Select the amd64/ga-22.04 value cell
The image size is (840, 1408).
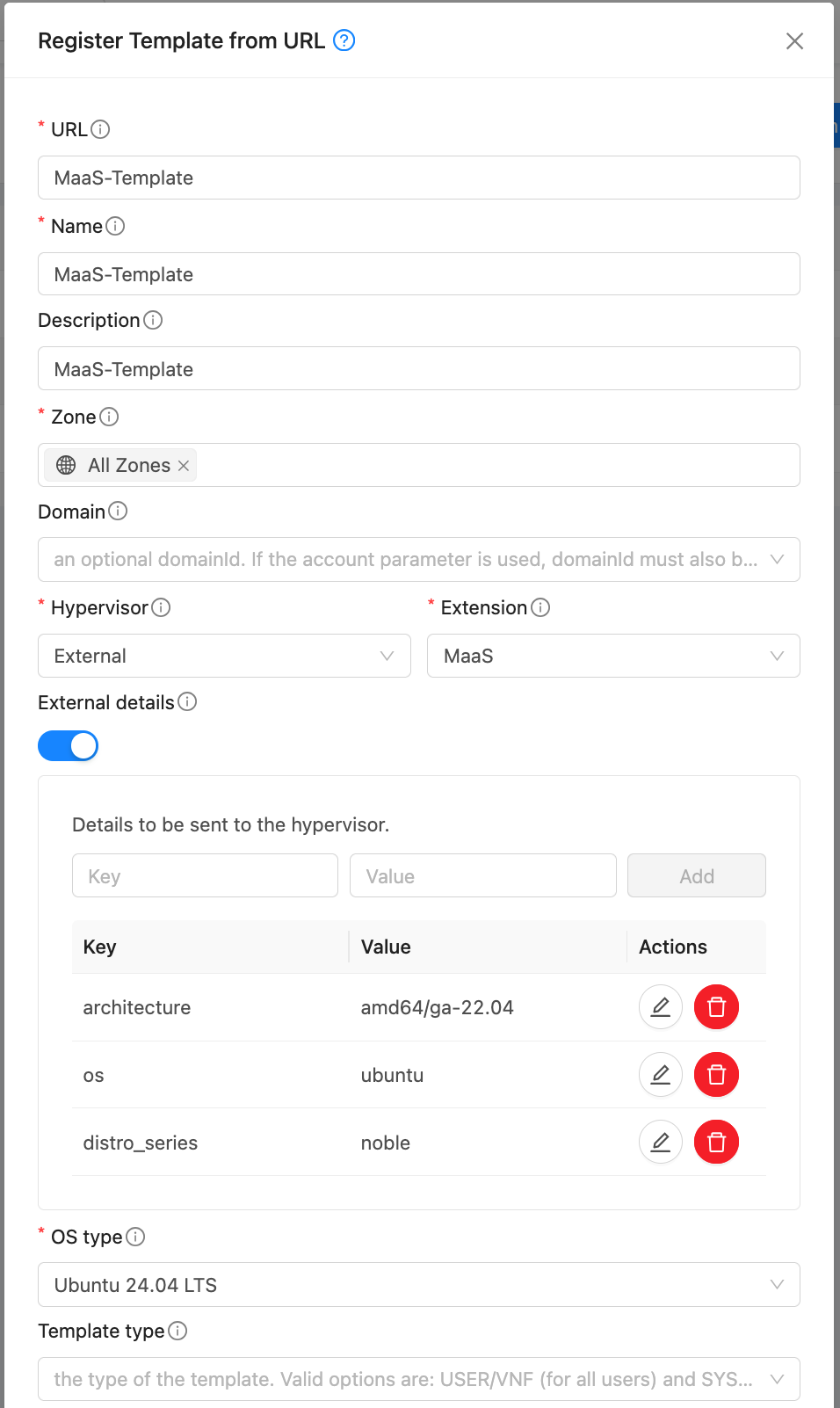tap(489, 1007)
